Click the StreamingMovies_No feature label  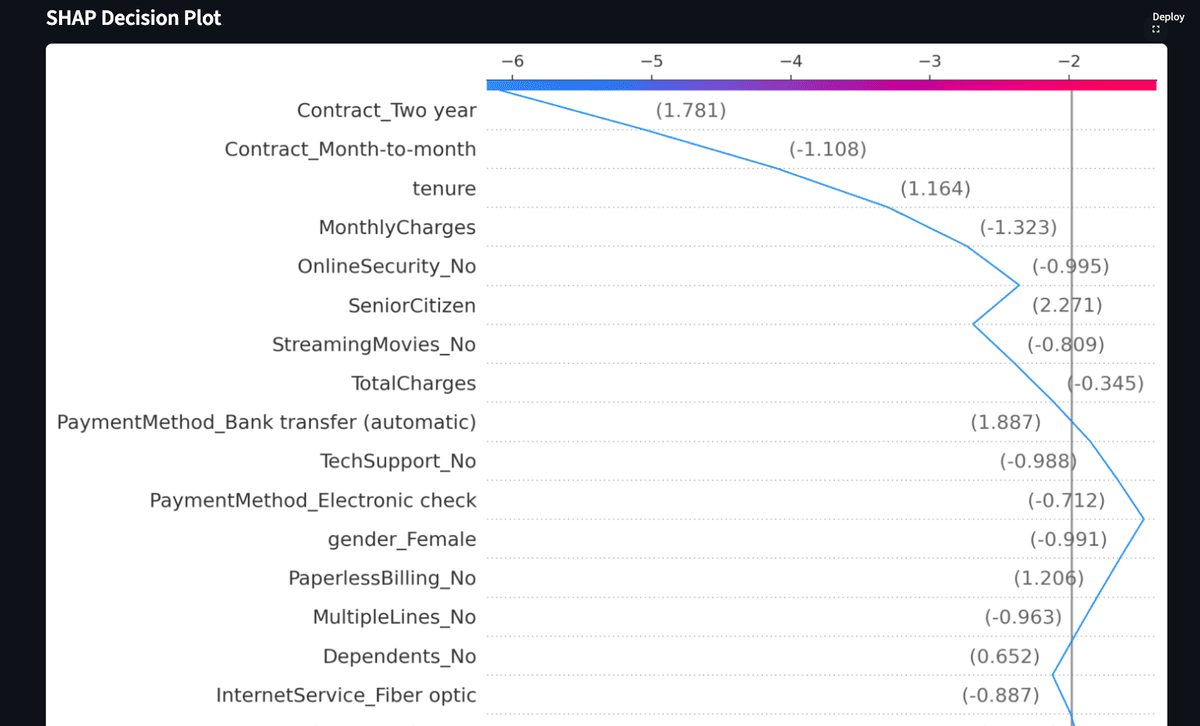click(x=374, y=345)
